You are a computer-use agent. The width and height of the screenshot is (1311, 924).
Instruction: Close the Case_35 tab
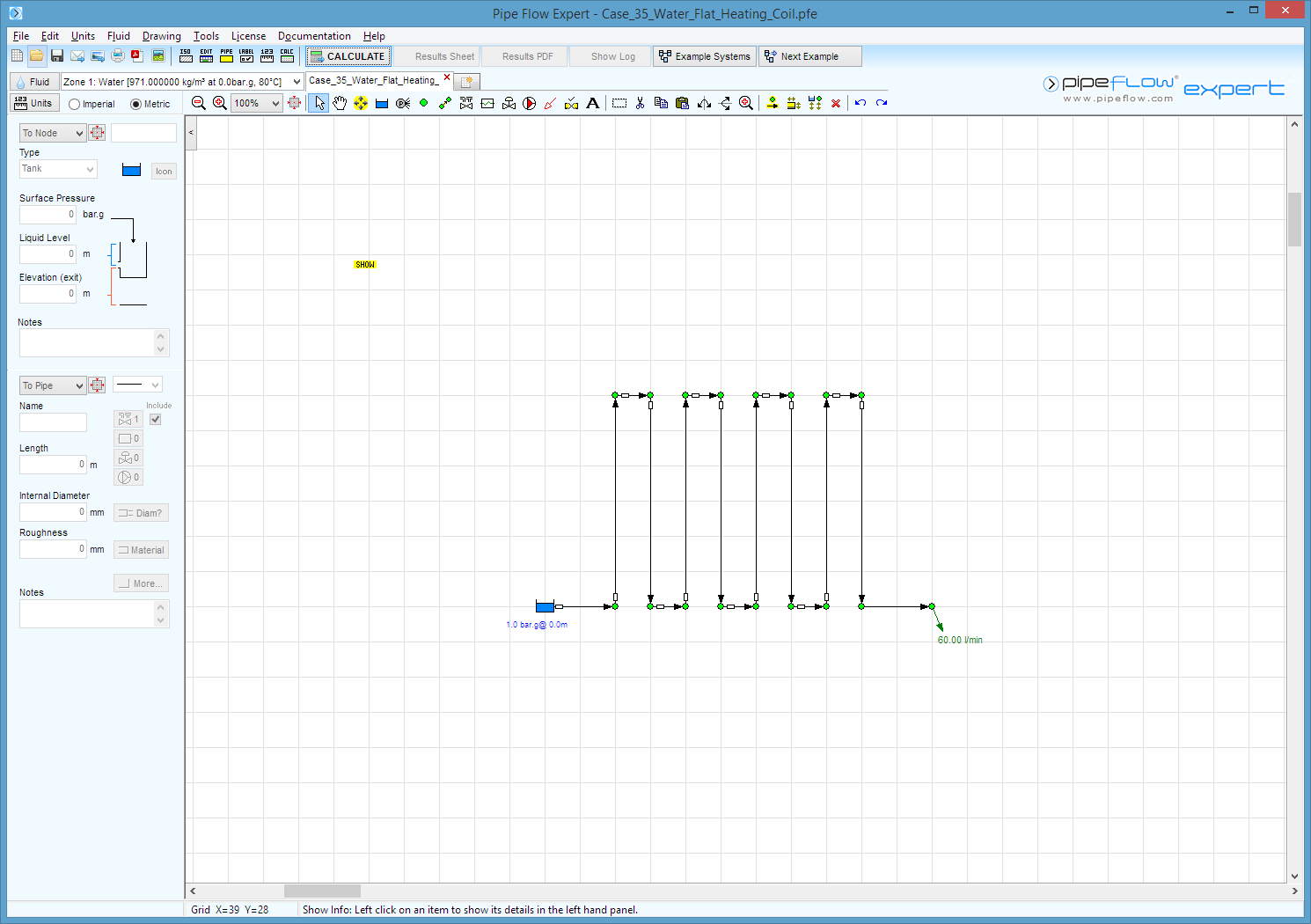pyautogui.click(x=447, y=77)
